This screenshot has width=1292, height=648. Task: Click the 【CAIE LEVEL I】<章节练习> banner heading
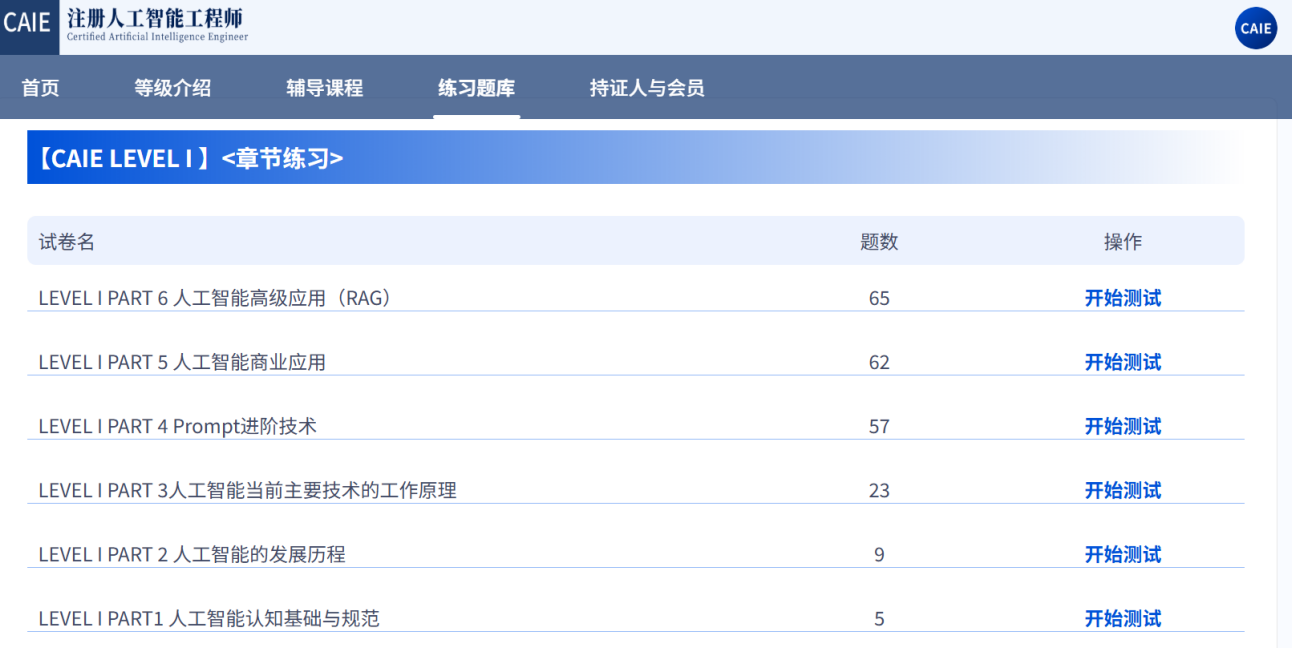click(x=187, y=158)
